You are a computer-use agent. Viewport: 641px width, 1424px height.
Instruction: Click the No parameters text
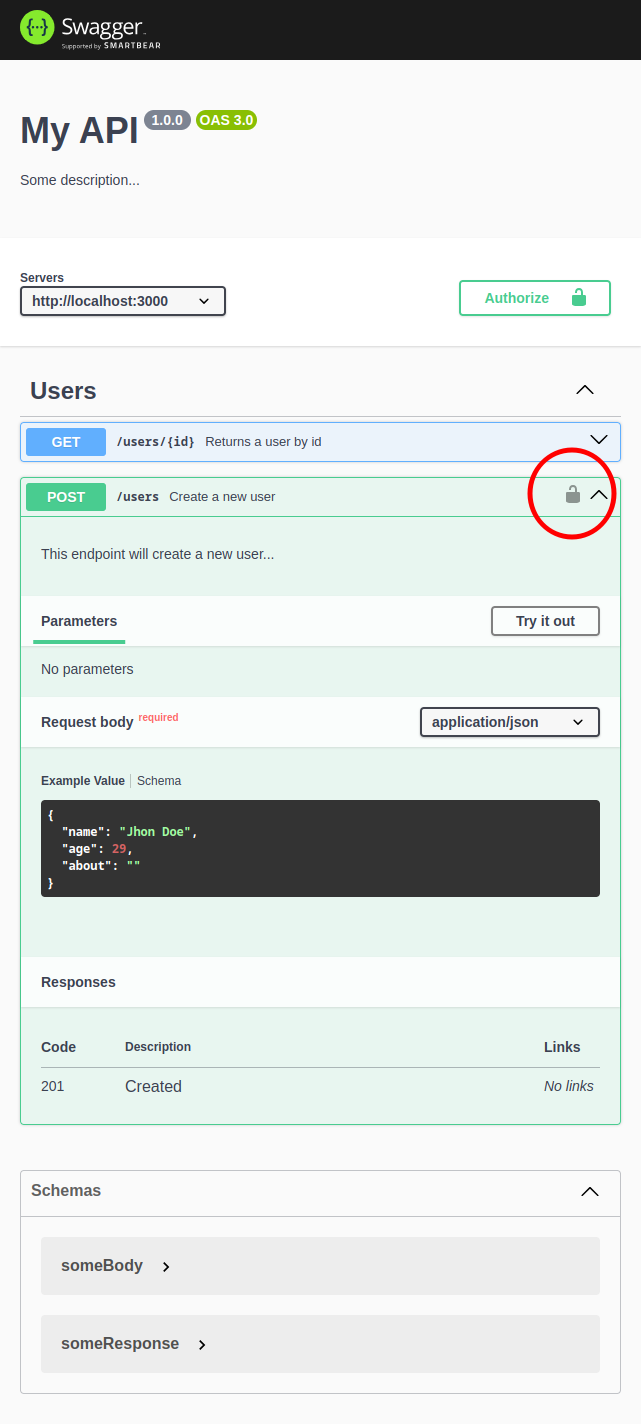pos(87,669)
